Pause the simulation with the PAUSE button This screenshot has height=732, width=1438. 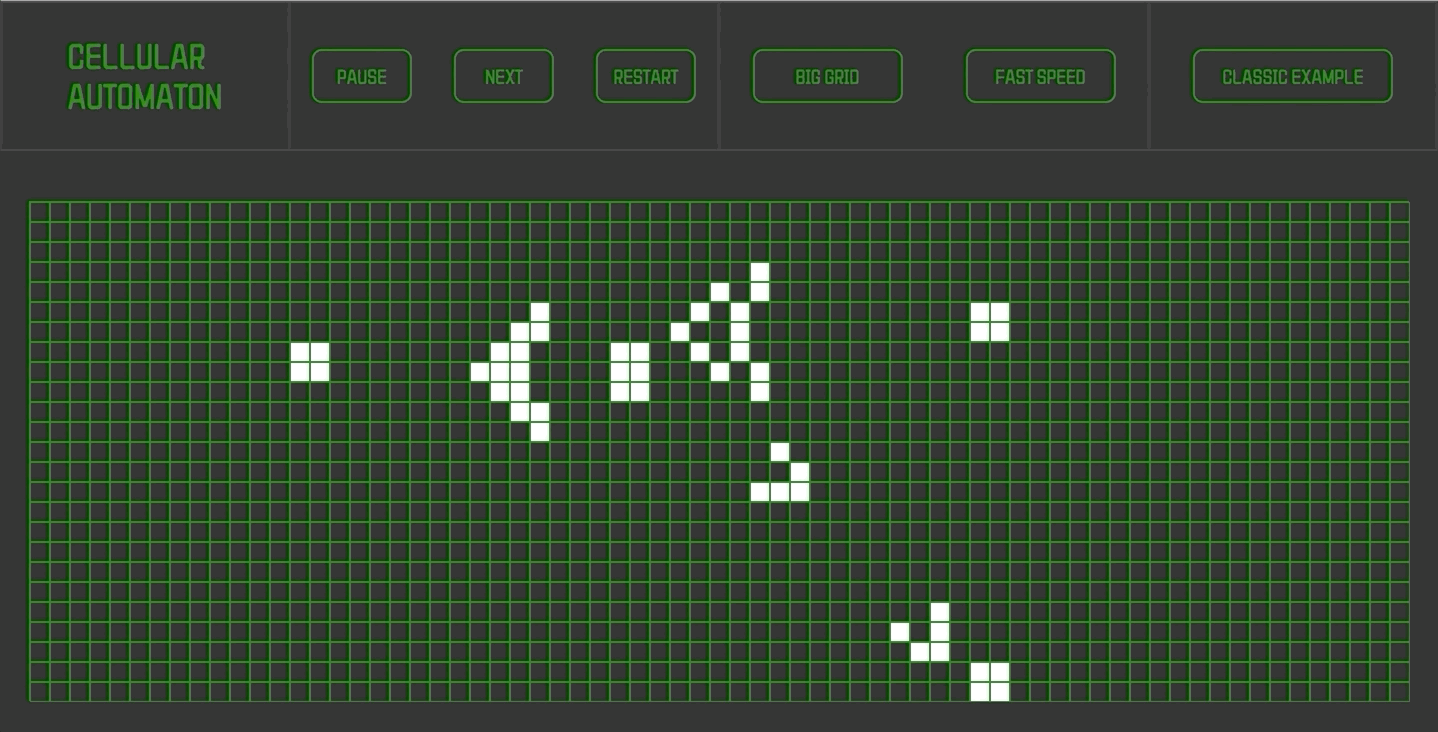[361, 76]
